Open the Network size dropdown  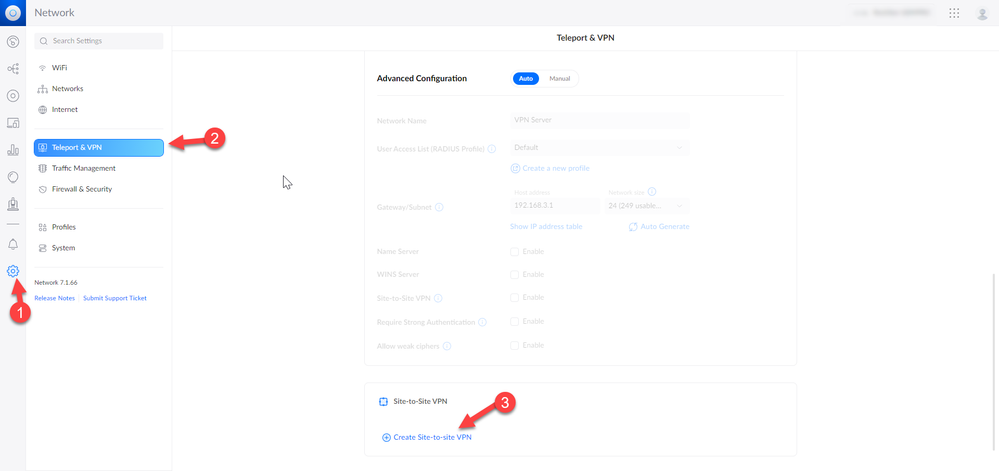647,206
